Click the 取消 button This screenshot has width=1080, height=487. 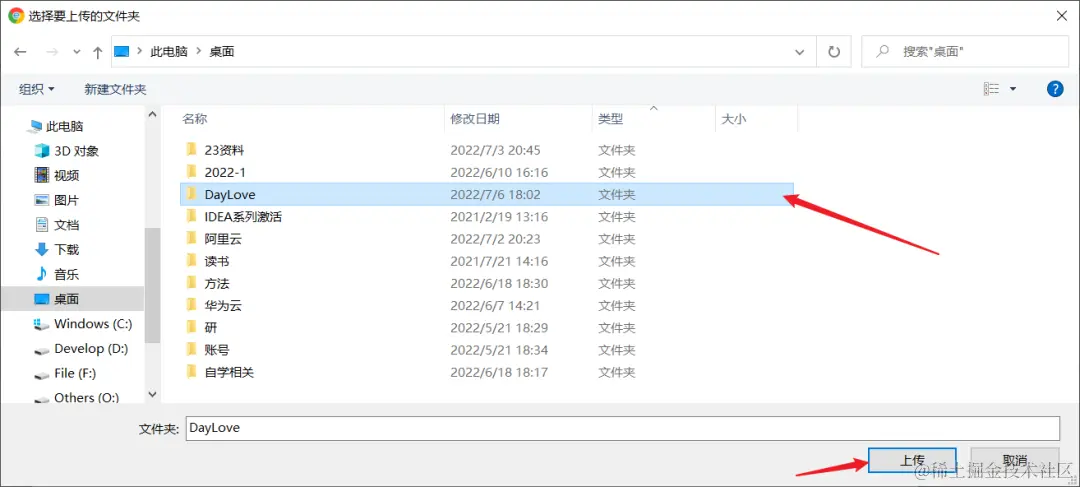coord(1015,460)
